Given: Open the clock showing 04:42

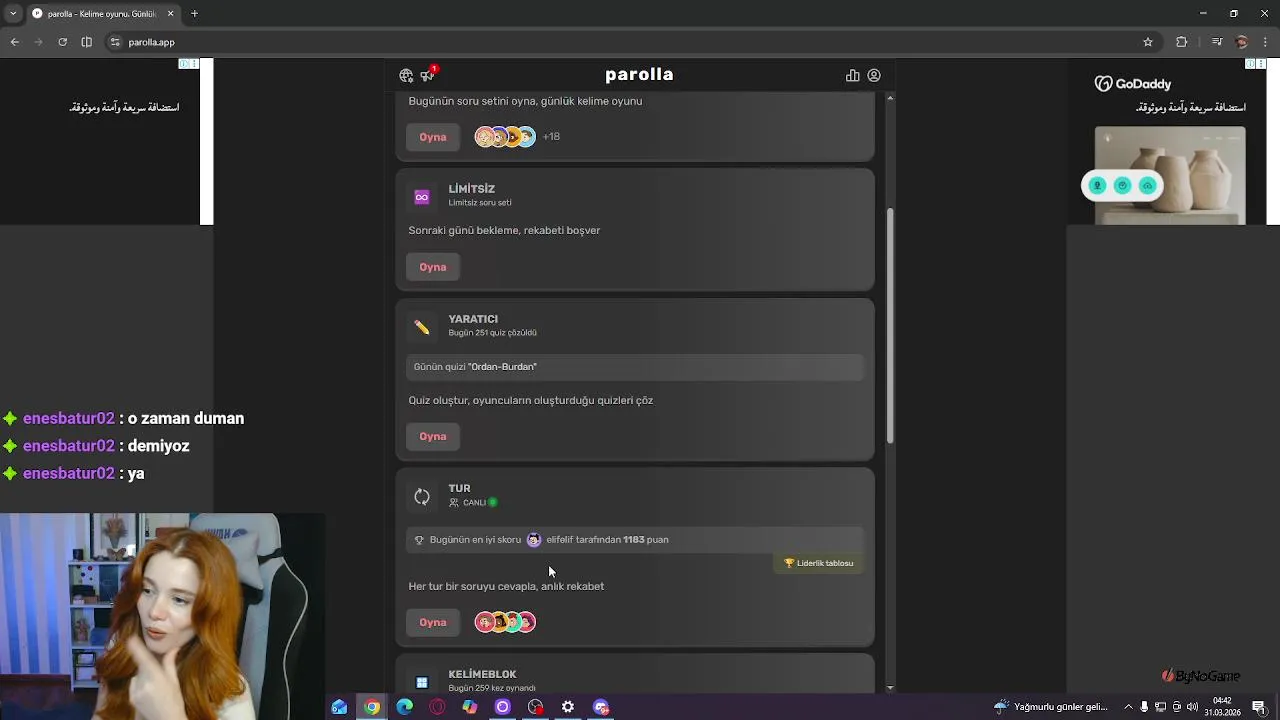Looking at the screenshot, I should (1222, 706).
